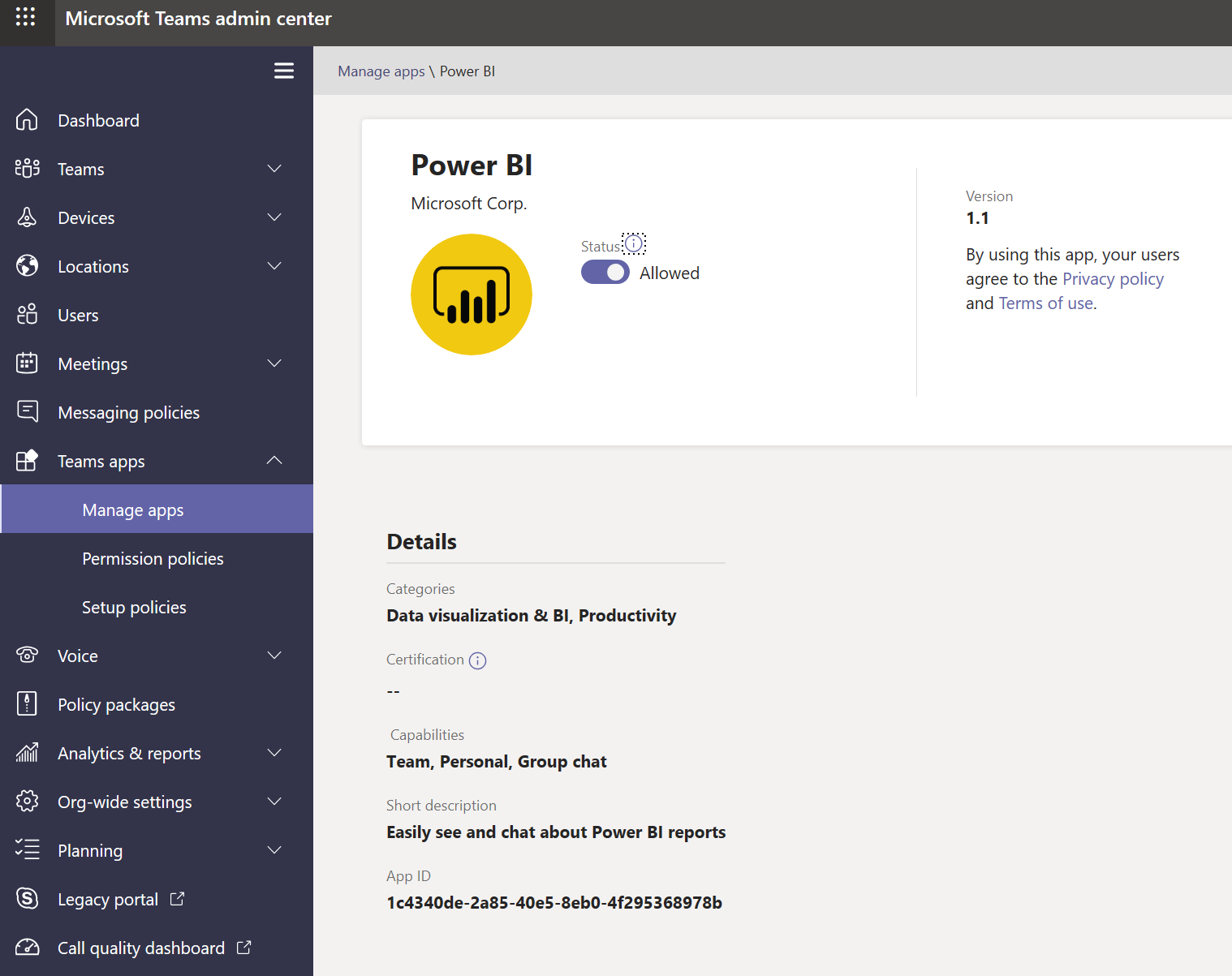
Task: Click the Teams group icon in sidebar
Action: point(27,169)
